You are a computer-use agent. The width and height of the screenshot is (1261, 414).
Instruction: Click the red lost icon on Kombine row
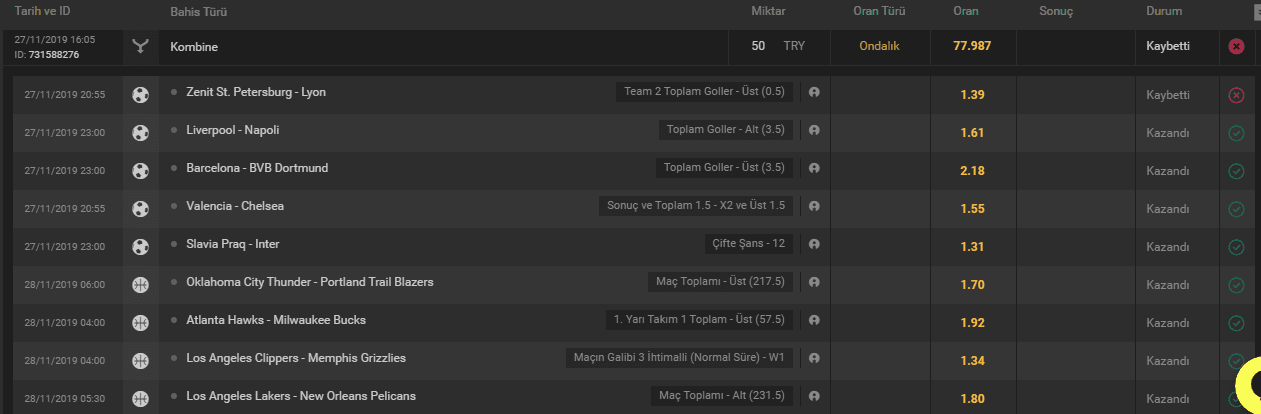(1236, 47)
